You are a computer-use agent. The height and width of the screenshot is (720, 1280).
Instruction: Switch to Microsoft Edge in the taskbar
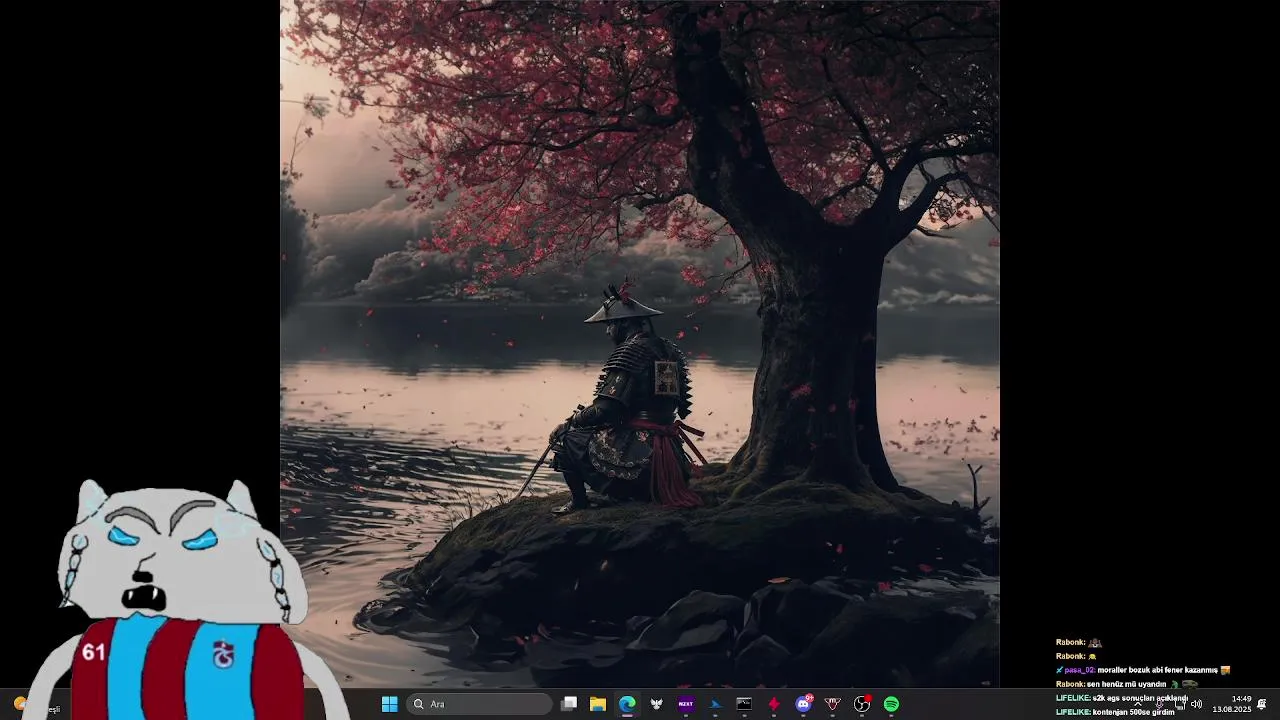tap(627, 704)
